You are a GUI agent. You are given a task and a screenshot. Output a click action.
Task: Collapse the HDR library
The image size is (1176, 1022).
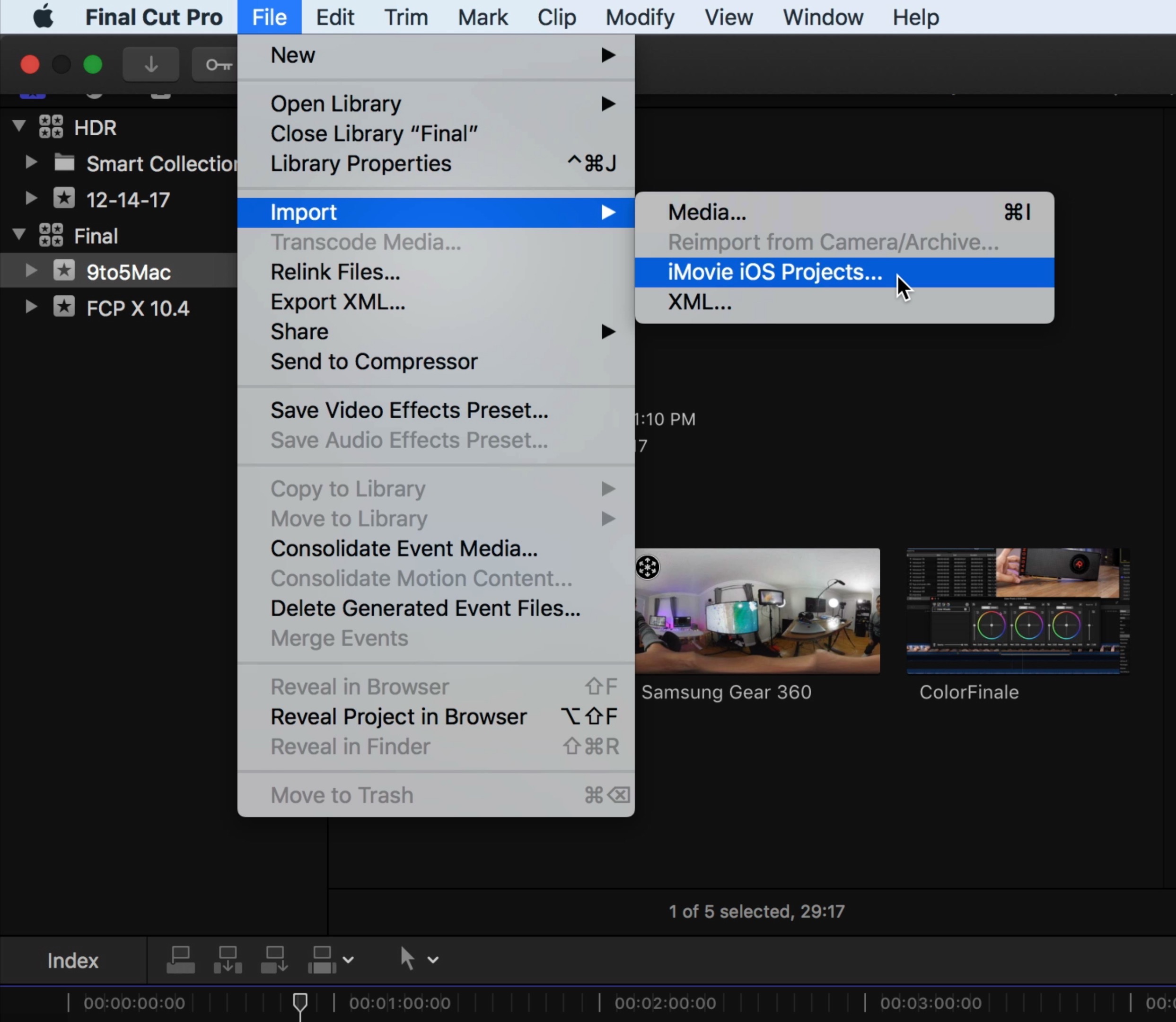(19, 126)
